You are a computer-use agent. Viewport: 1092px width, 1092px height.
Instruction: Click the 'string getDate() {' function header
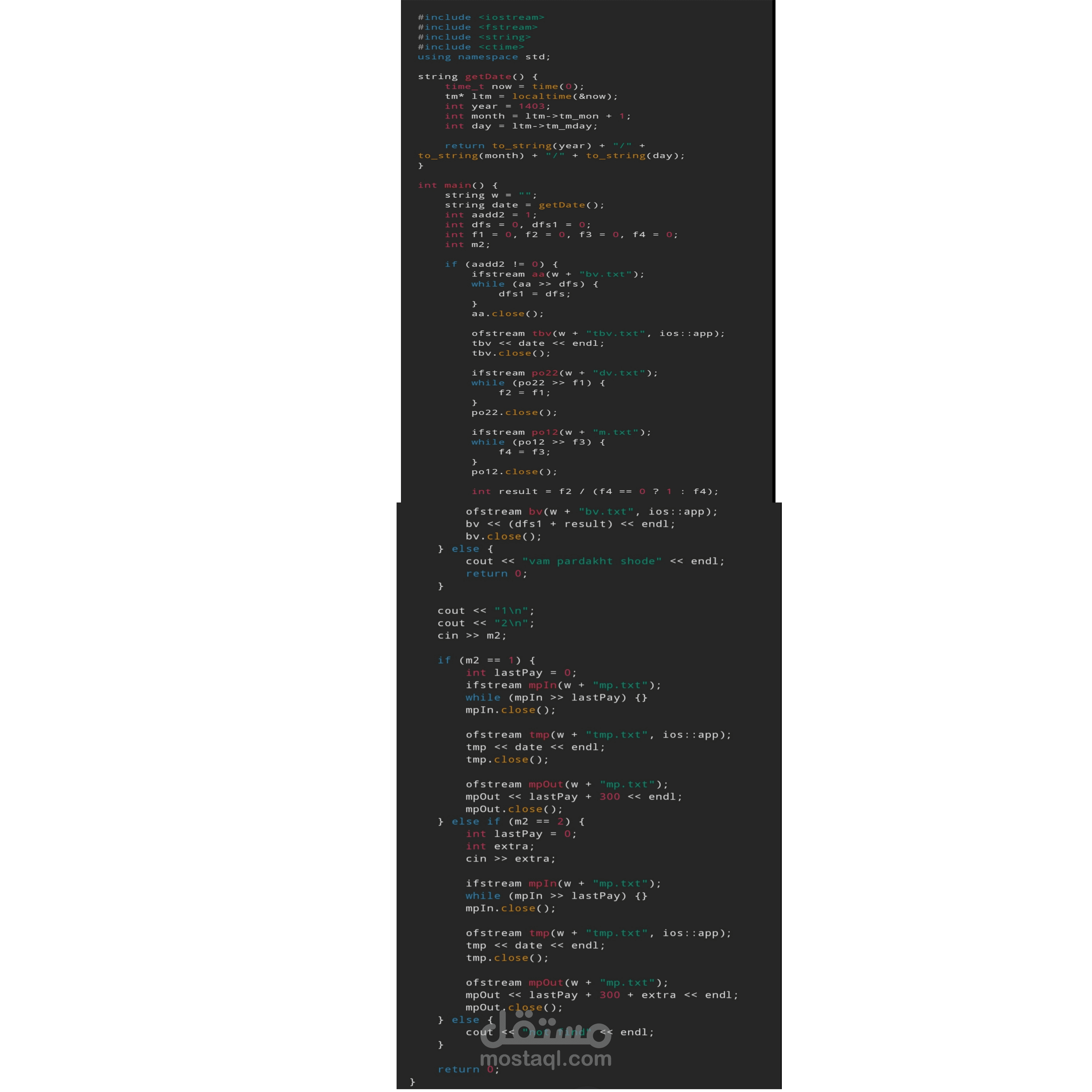coord(478,77)
